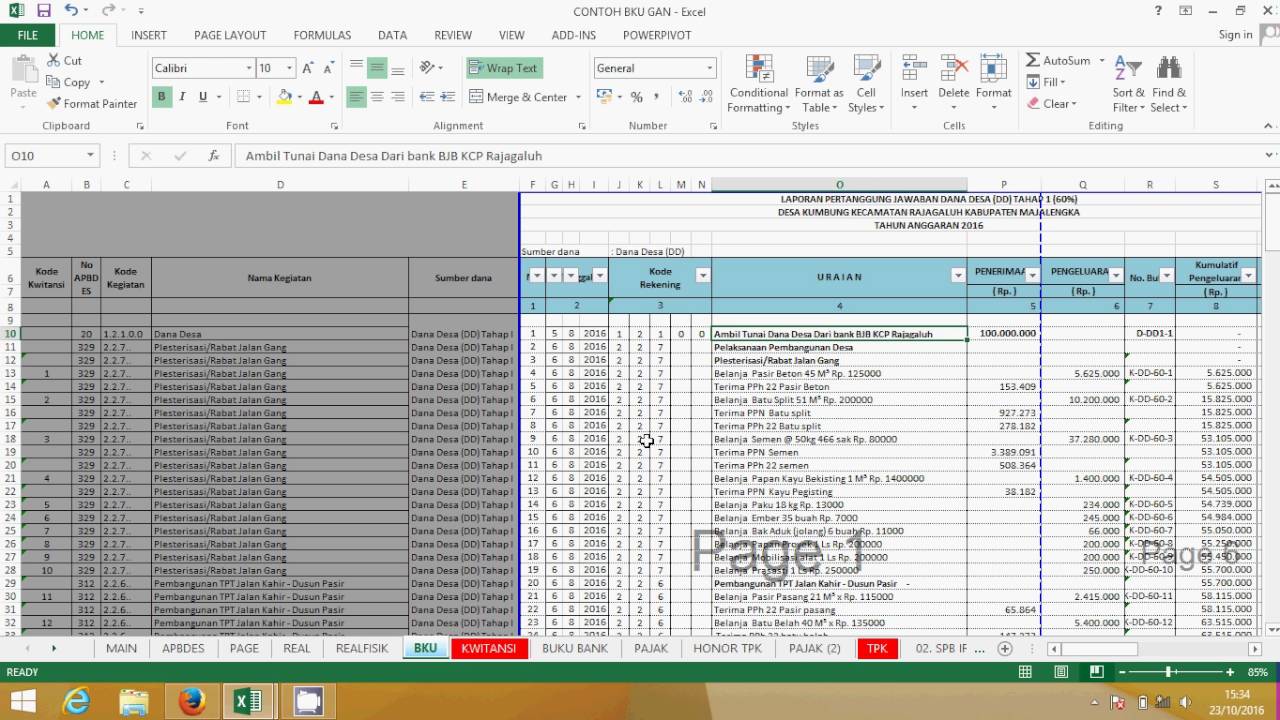This screenshot has width=1280, height=720.
Task: Open Sort & Filter options
Action: tap(1128, 84)
